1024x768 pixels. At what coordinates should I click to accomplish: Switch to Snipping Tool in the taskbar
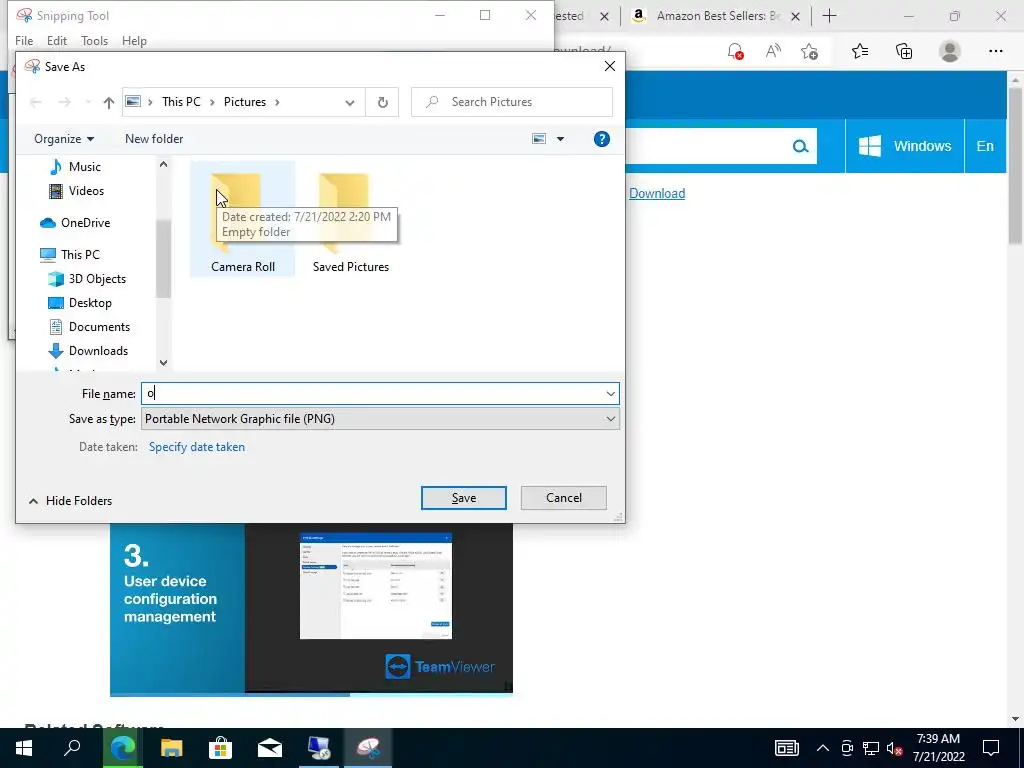tap(368, 748)
